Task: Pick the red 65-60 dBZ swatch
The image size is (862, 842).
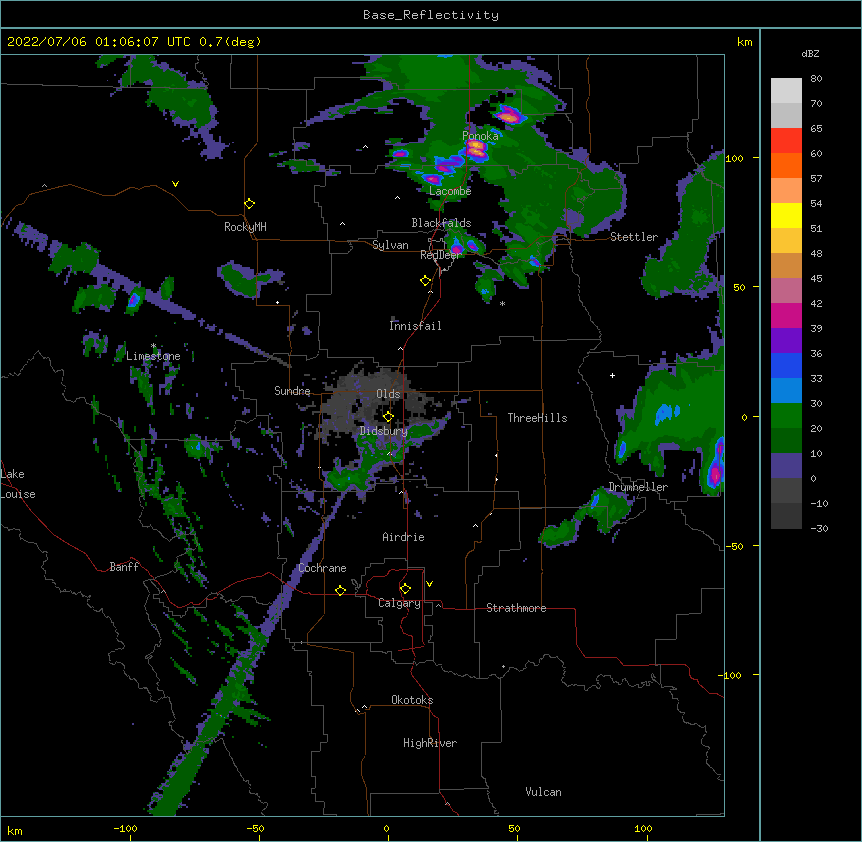Action: (786, 141)
